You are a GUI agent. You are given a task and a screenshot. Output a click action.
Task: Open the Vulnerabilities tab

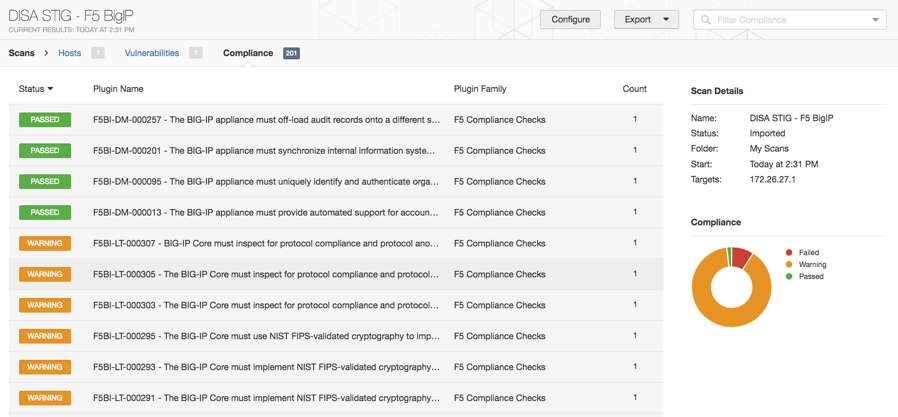(152, 53)
